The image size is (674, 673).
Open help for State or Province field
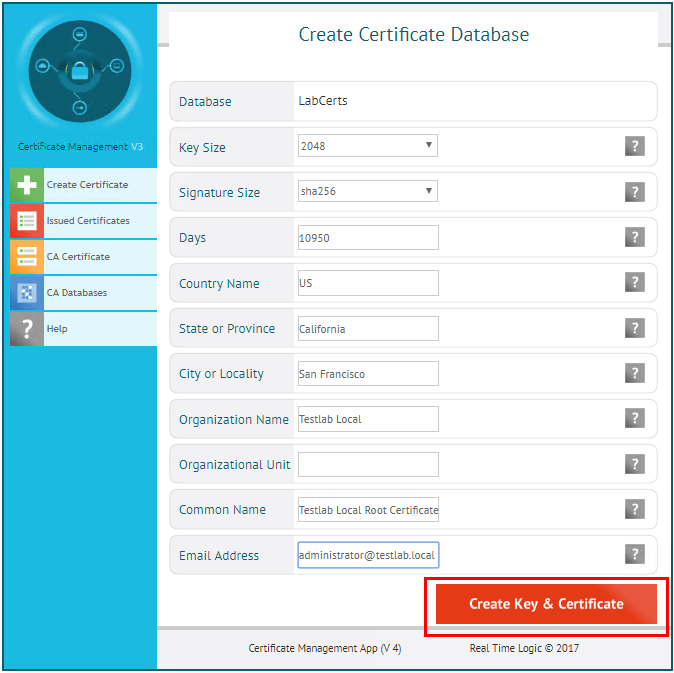coord(634,328)
